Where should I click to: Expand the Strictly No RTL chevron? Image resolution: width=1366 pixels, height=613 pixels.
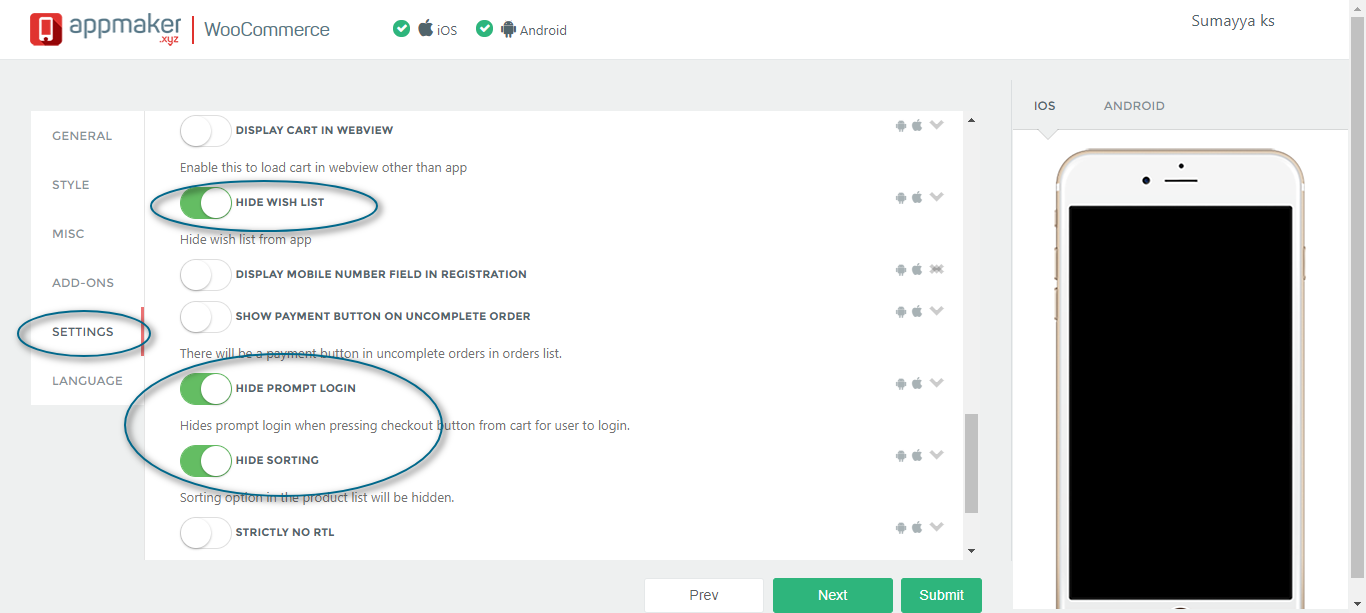click(937, 528)
